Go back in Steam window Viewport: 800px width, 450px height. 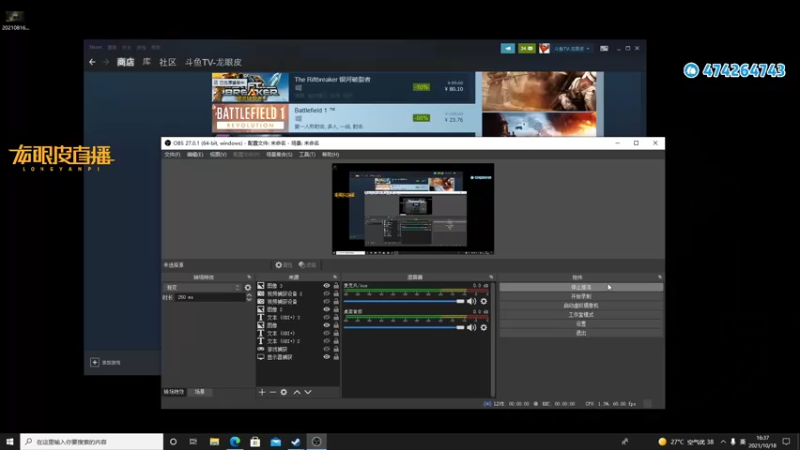coord(92,62)
